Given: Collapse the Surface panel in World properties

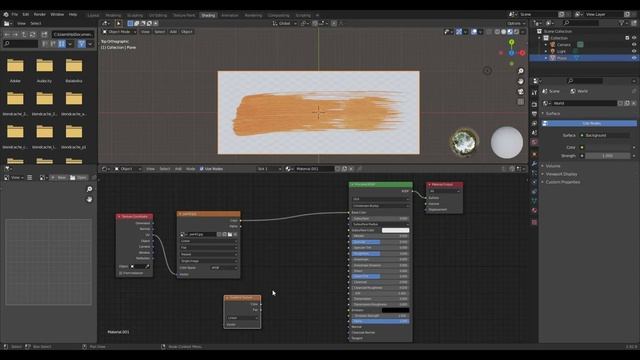Looking at the screenshot, I should click(553, 113).
